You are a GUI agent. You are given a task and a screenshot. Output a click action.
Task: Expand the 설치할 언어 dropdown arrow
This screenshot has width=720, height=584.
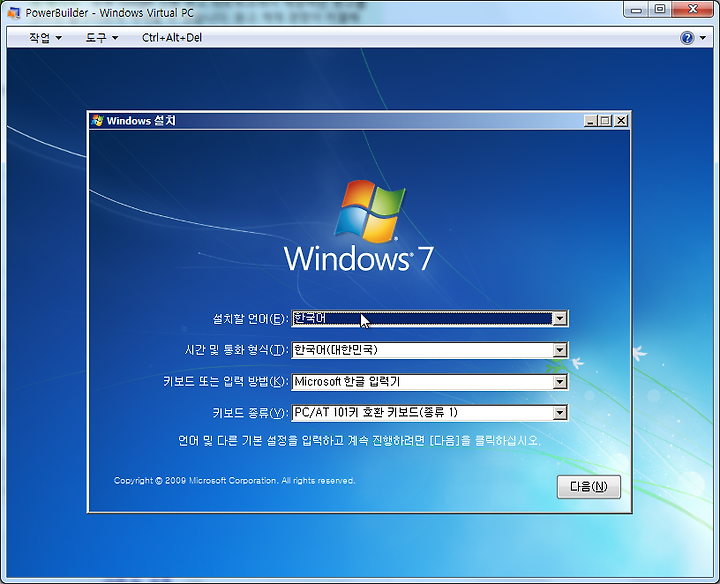pyautogui.click(x=559, y=318)
